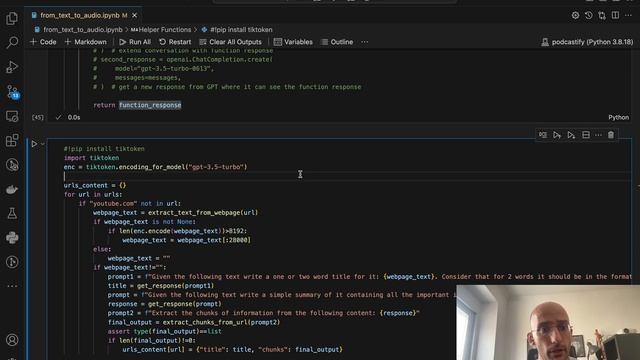Viewport: 640px width, 360px height.
Task: Open notebook toolbar overflow ellipsis after Outline
Action: point(364,42)
